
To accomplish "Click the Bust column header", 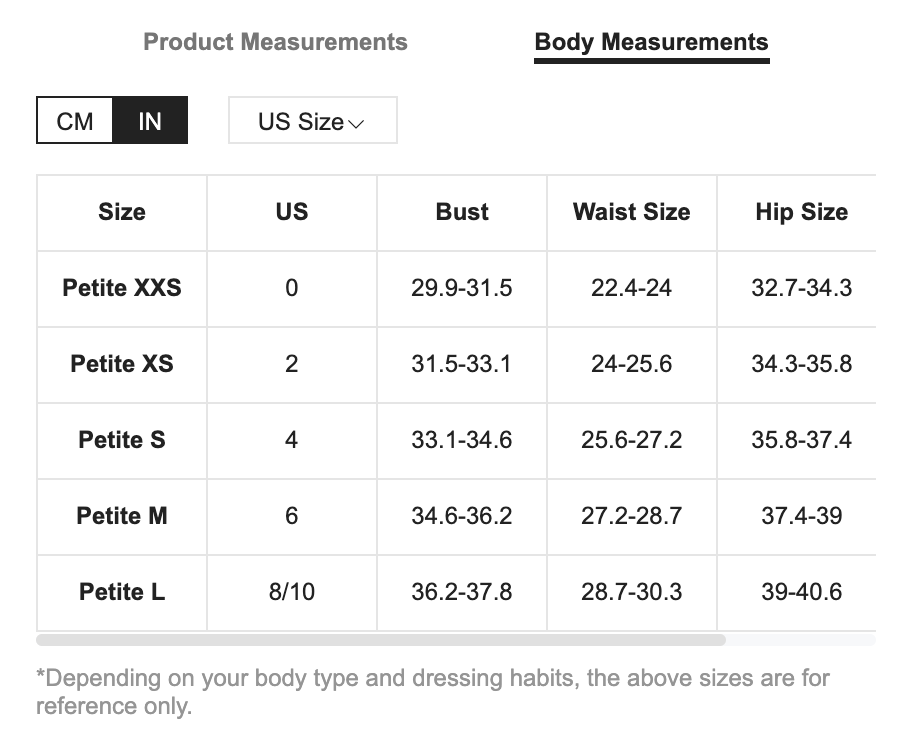I will [462, 212].
